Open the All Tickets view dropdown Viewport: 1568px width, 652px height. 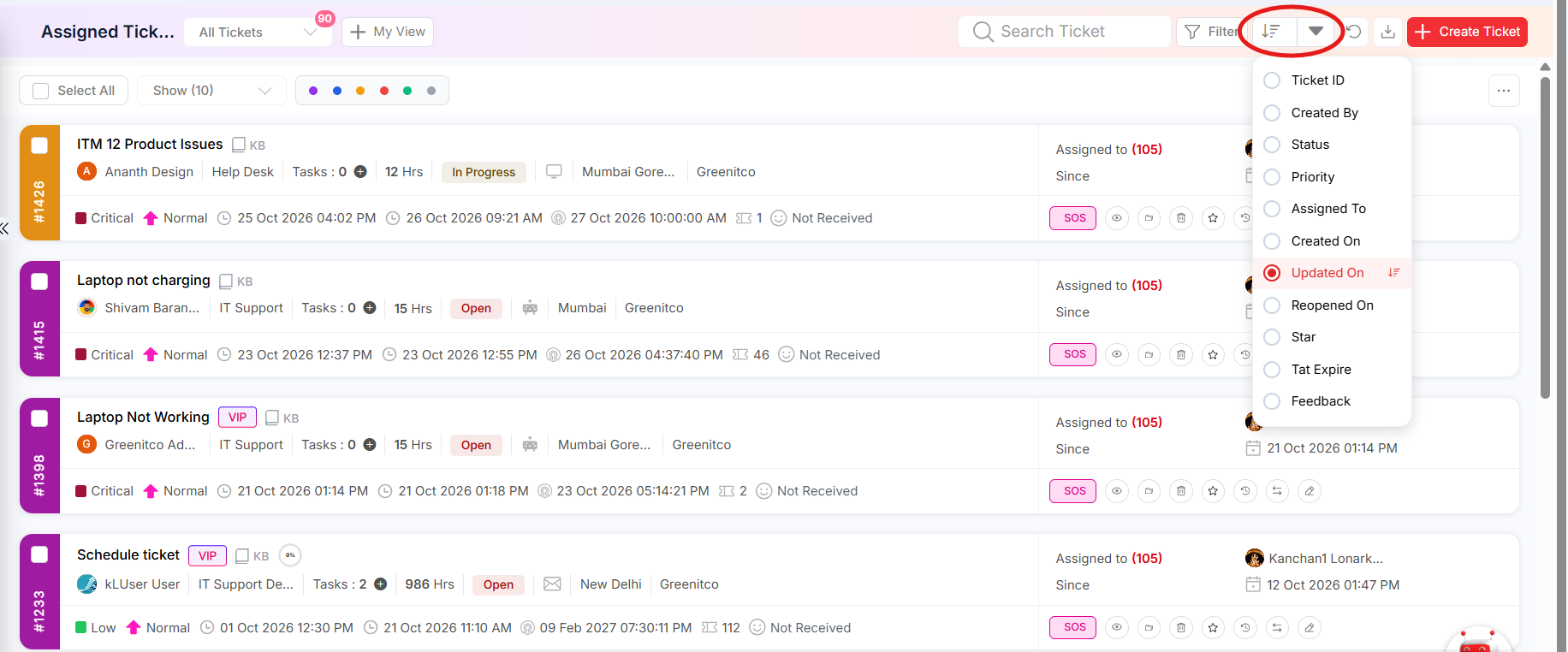(x=258, y=33)
